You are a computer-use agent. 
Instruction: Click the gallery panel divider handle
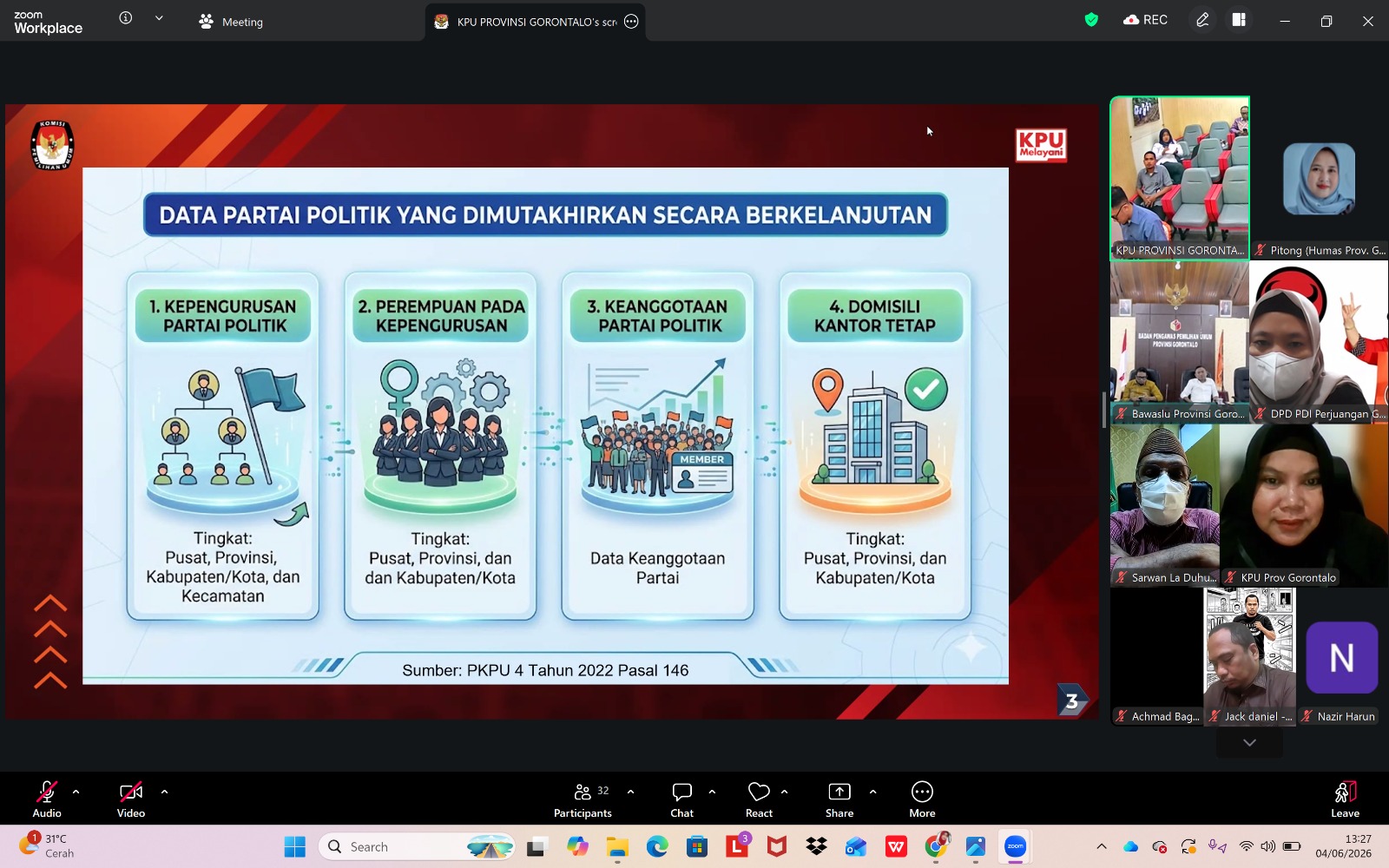[x=1104, y=410]
